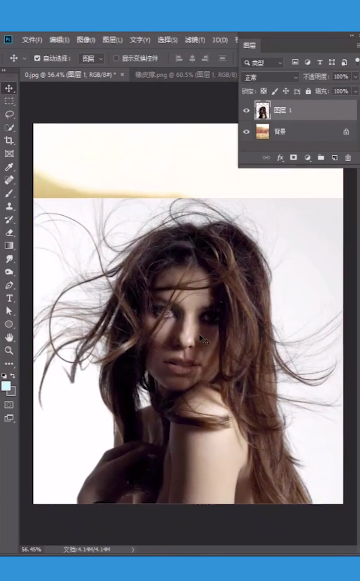Viewport: 360px width, 581px height.
Task: Toggle the 显示变换控件 checkbox
Action: [x=116, y=58]
